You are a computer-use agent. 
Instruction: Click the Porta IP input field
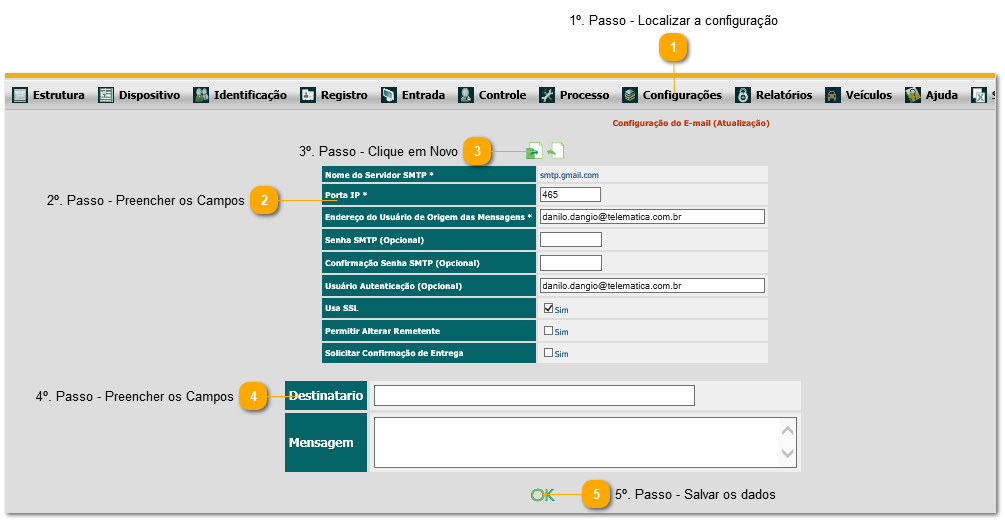pyautogui.click(x=570, y=194)
